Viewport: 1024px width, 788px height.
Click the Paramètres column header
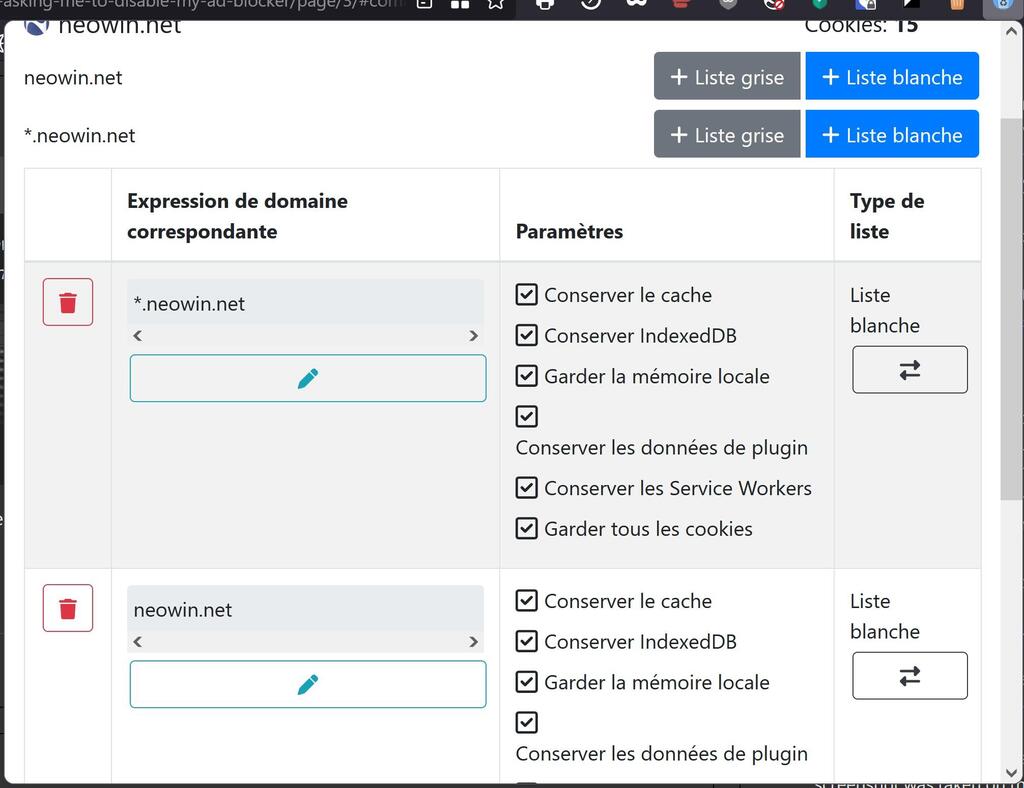(x=569, y=231)
